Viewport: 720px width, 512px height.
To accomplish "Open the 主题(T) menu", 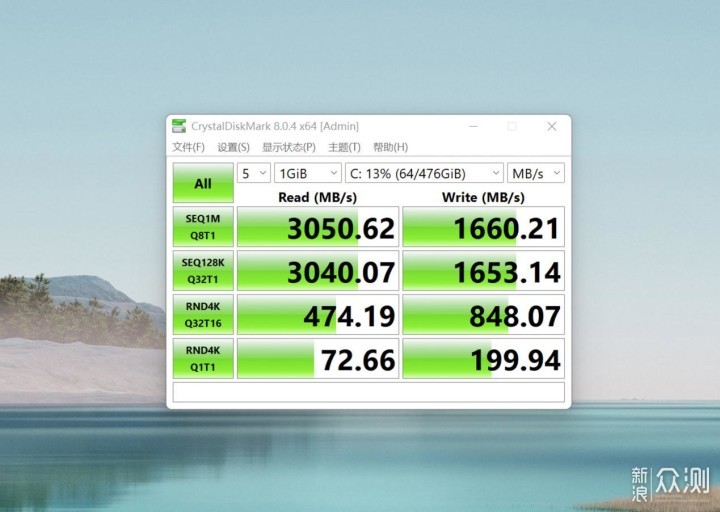I will pyautogui.click(x=344, y=147).
